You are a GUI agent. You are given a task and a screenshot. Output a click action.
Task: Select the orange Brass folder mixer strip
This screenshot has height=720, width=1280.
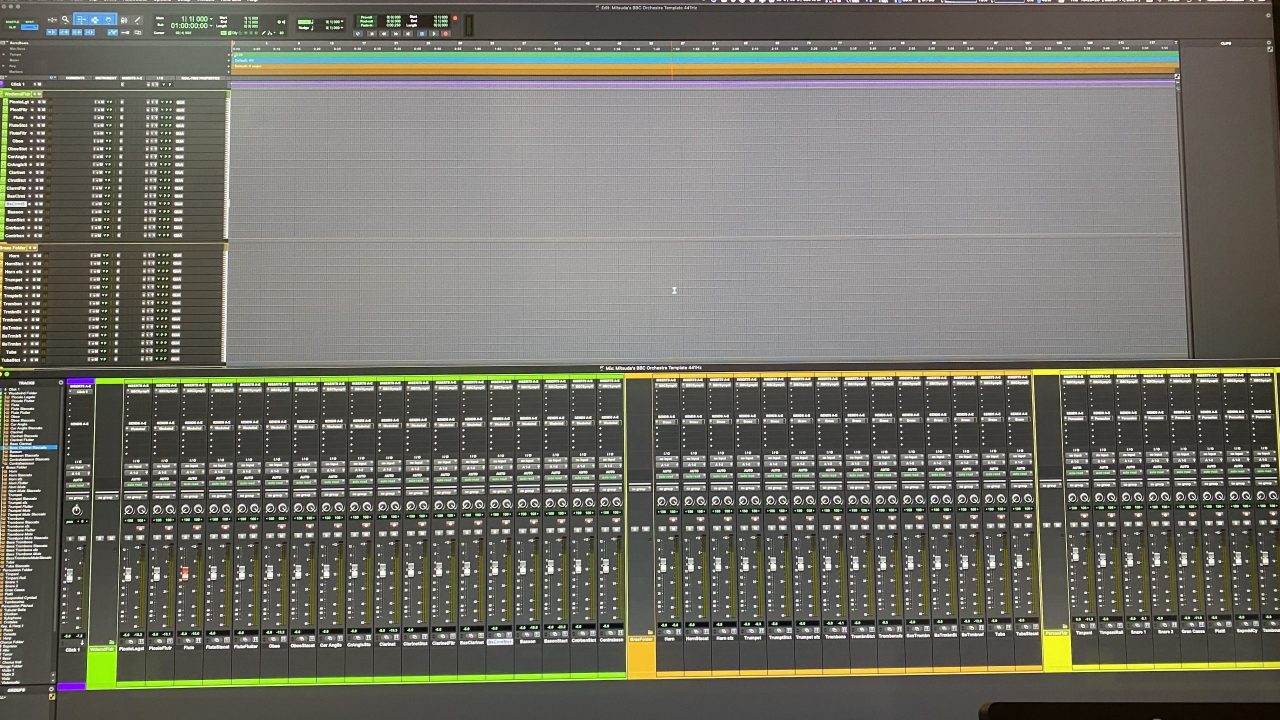point(641,640)
